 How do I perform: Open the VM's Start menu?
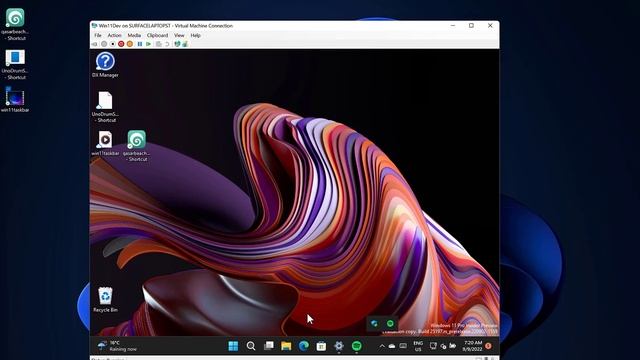click(233, 346)
